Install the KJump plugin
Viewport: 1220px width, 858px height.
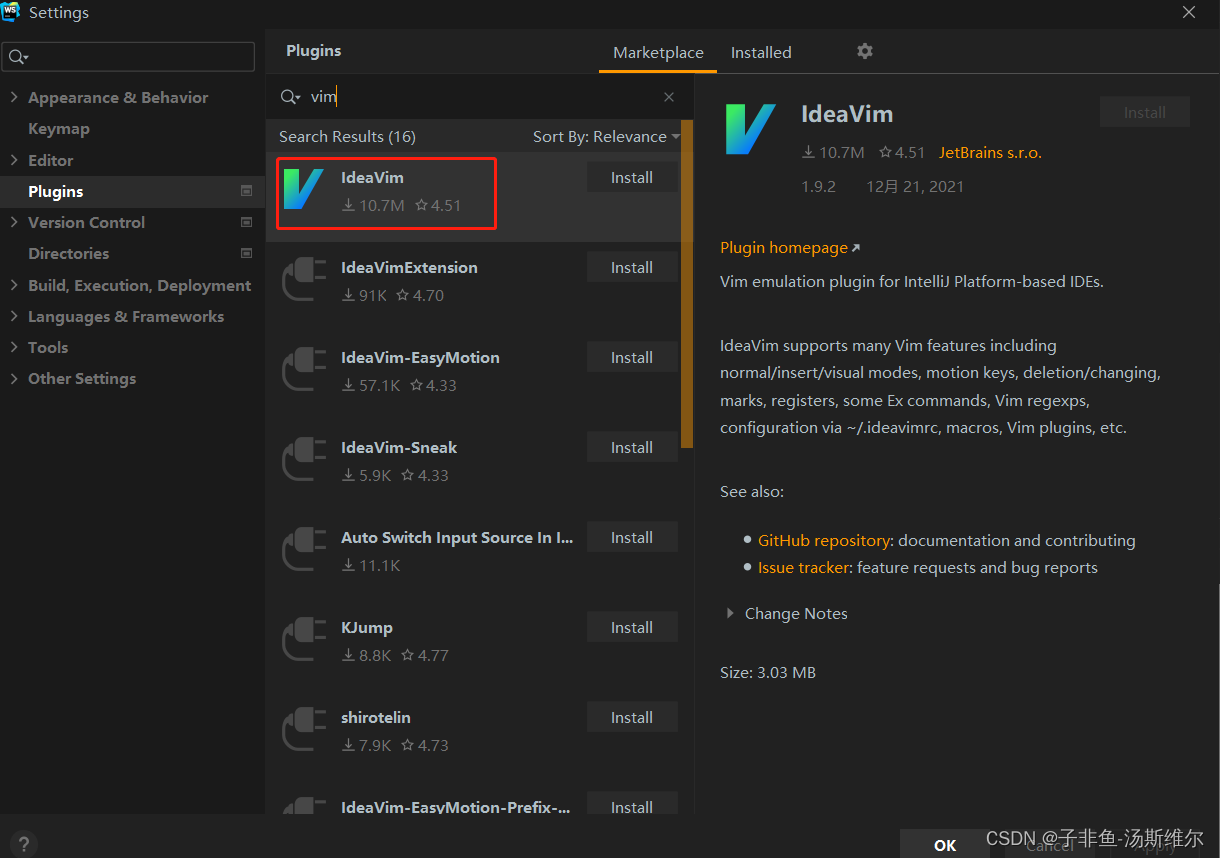click(x=632, y=627)
